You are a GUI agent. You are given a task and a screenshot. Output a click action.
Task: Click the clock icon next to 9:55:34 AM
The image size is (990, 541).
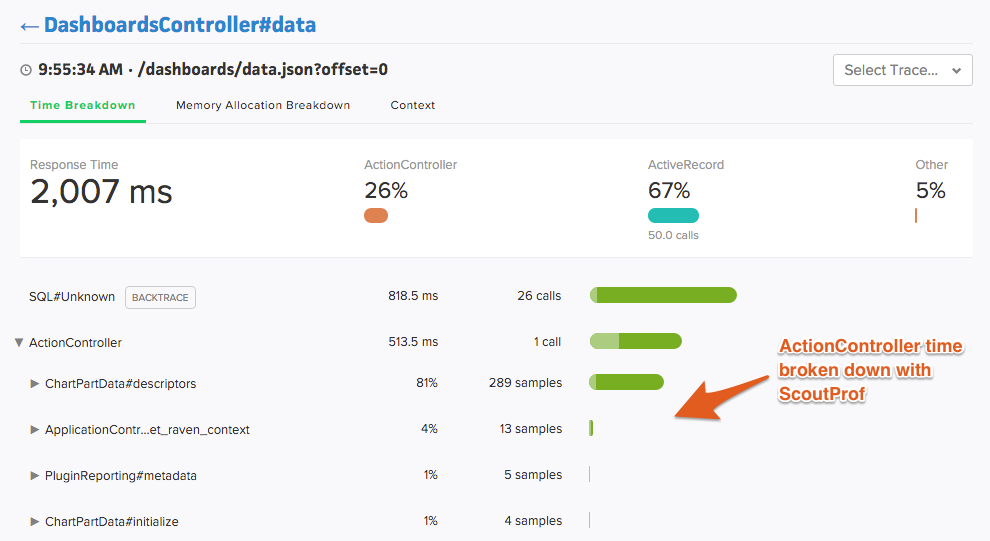26,70
